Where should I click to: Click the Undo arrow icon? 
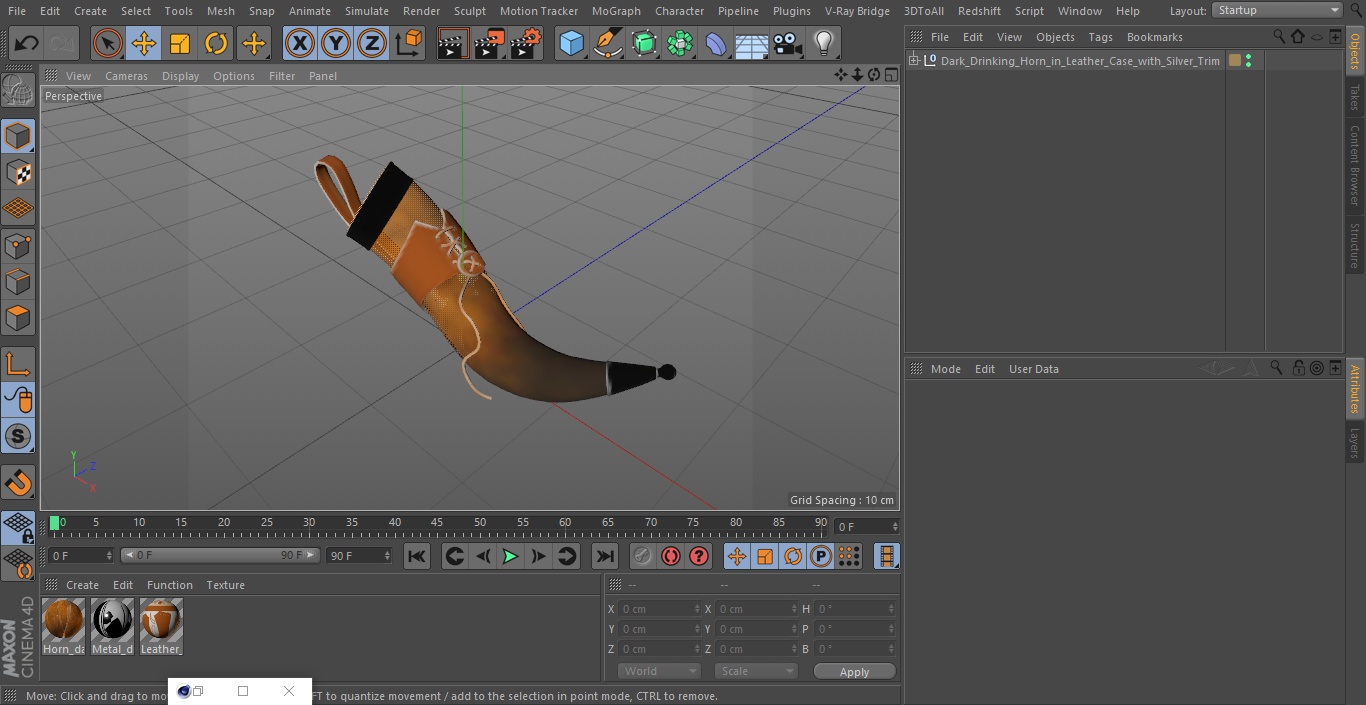tap(26, 43)
